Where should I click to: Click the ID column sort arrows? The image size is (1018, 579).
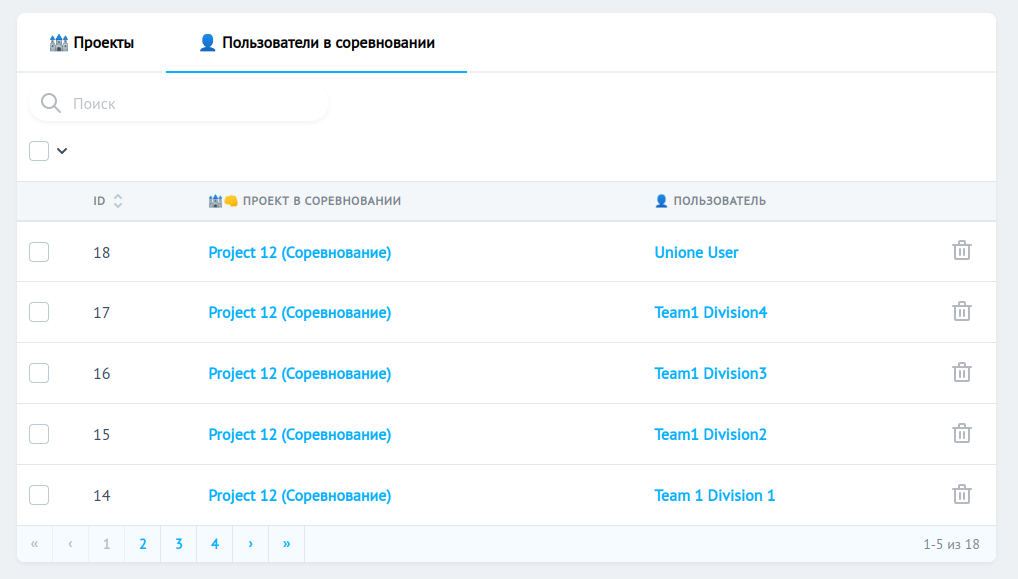click(x=118, y=200)
